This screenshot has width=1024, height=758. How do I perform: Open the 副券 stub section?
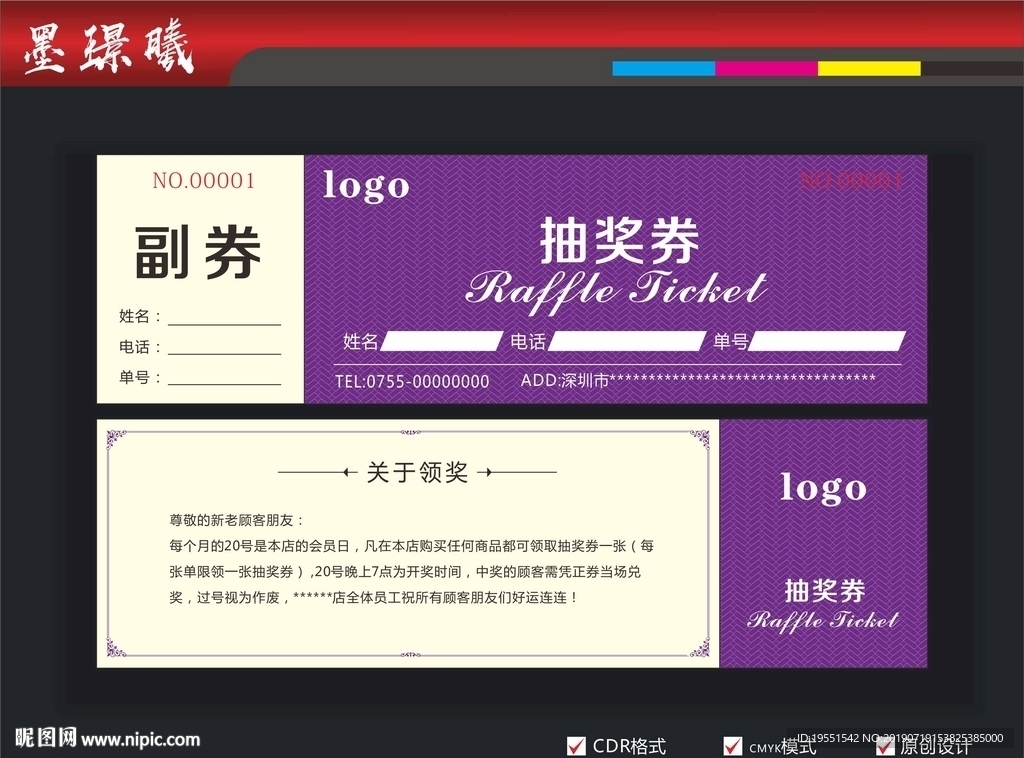pos(197,252)
